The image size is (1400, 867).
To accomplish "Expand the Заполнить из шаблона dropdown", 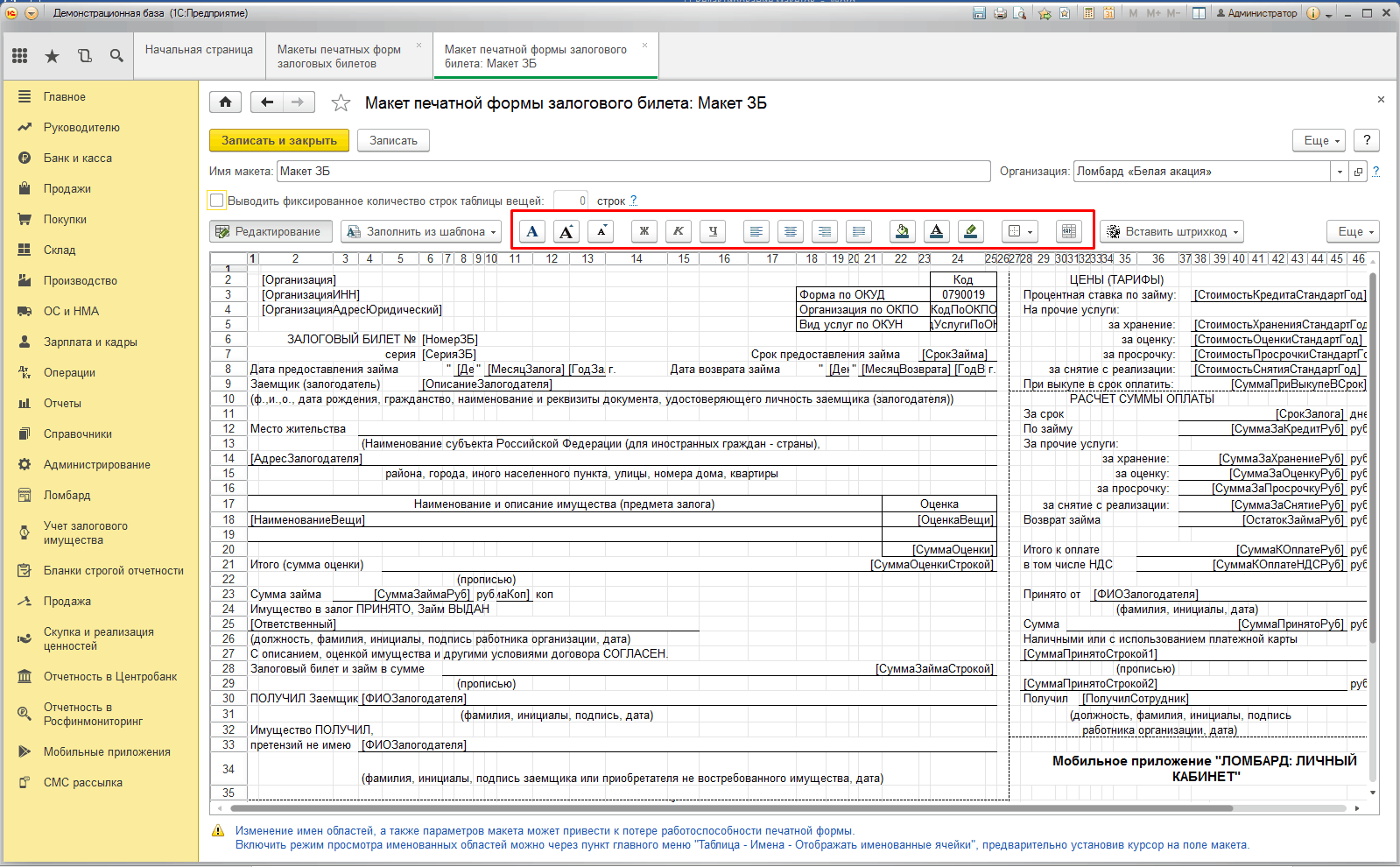I will point(422,231).
